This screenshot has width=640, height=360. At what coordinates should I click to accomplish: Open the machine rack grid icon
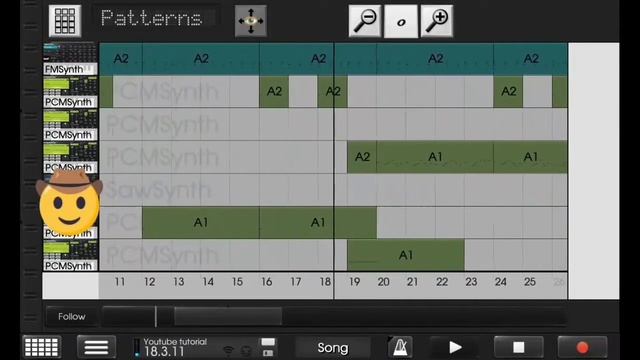pyautogui.click(x=42, y=347)
